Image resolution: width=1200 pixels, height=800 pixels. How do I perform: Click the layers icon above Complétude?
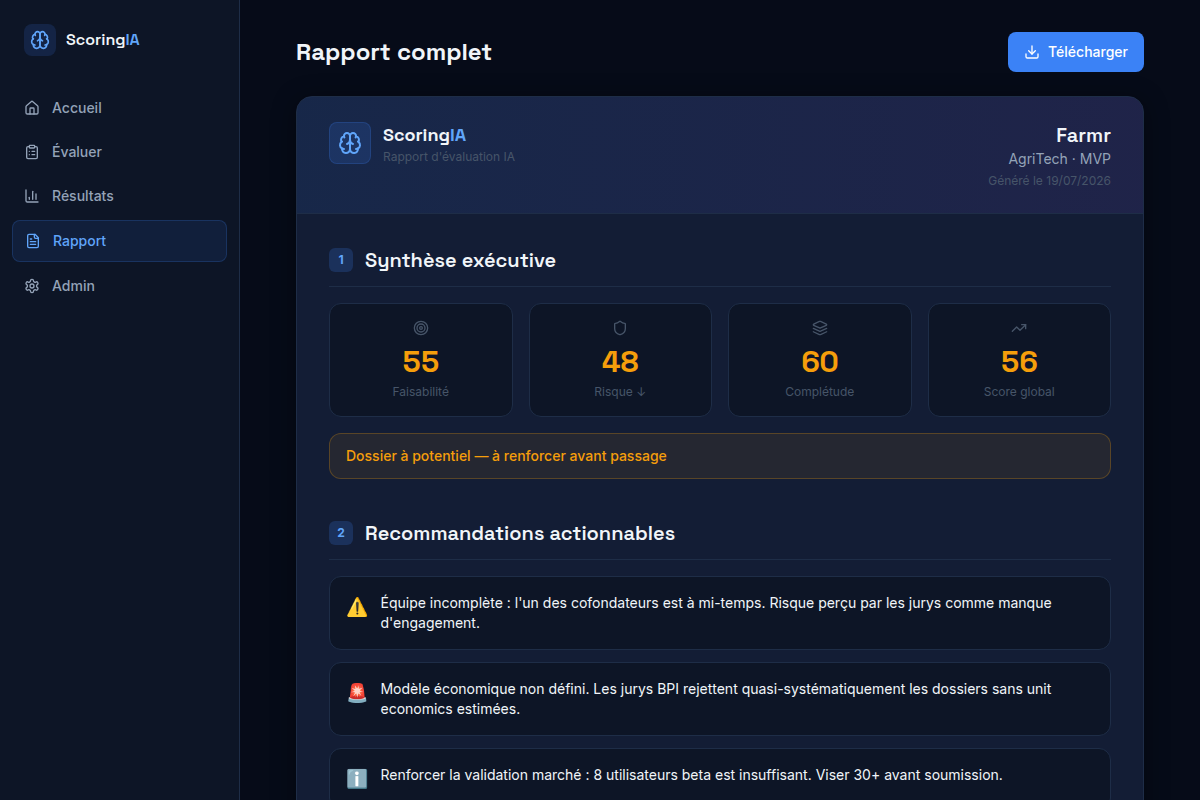[x=820, y=328]
